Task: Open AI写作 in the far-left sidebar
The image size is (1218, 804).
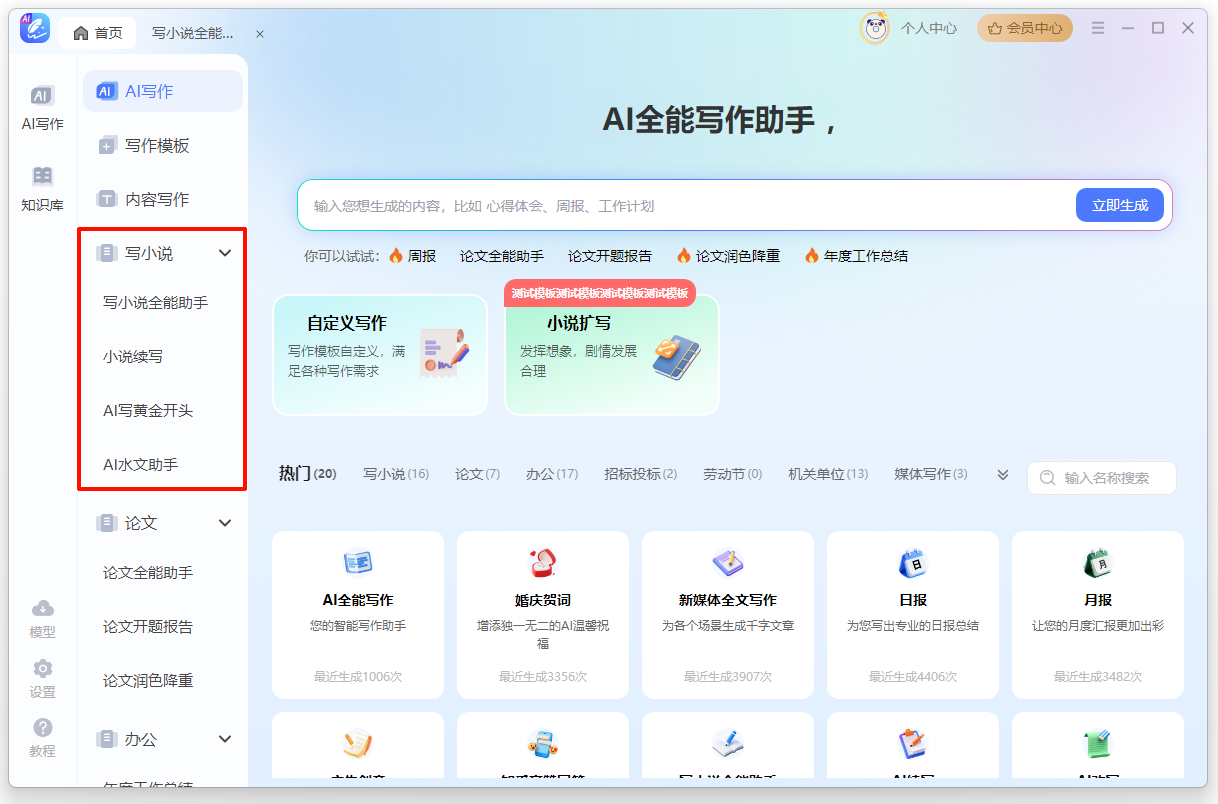Action: coord(42,108)
